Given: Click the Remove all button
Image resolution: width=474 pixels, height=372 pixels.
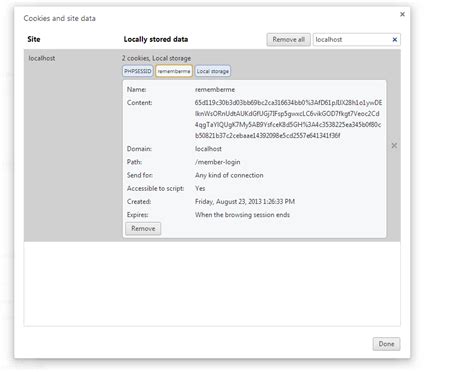Looking at the screenshot, I should [288, 40].
